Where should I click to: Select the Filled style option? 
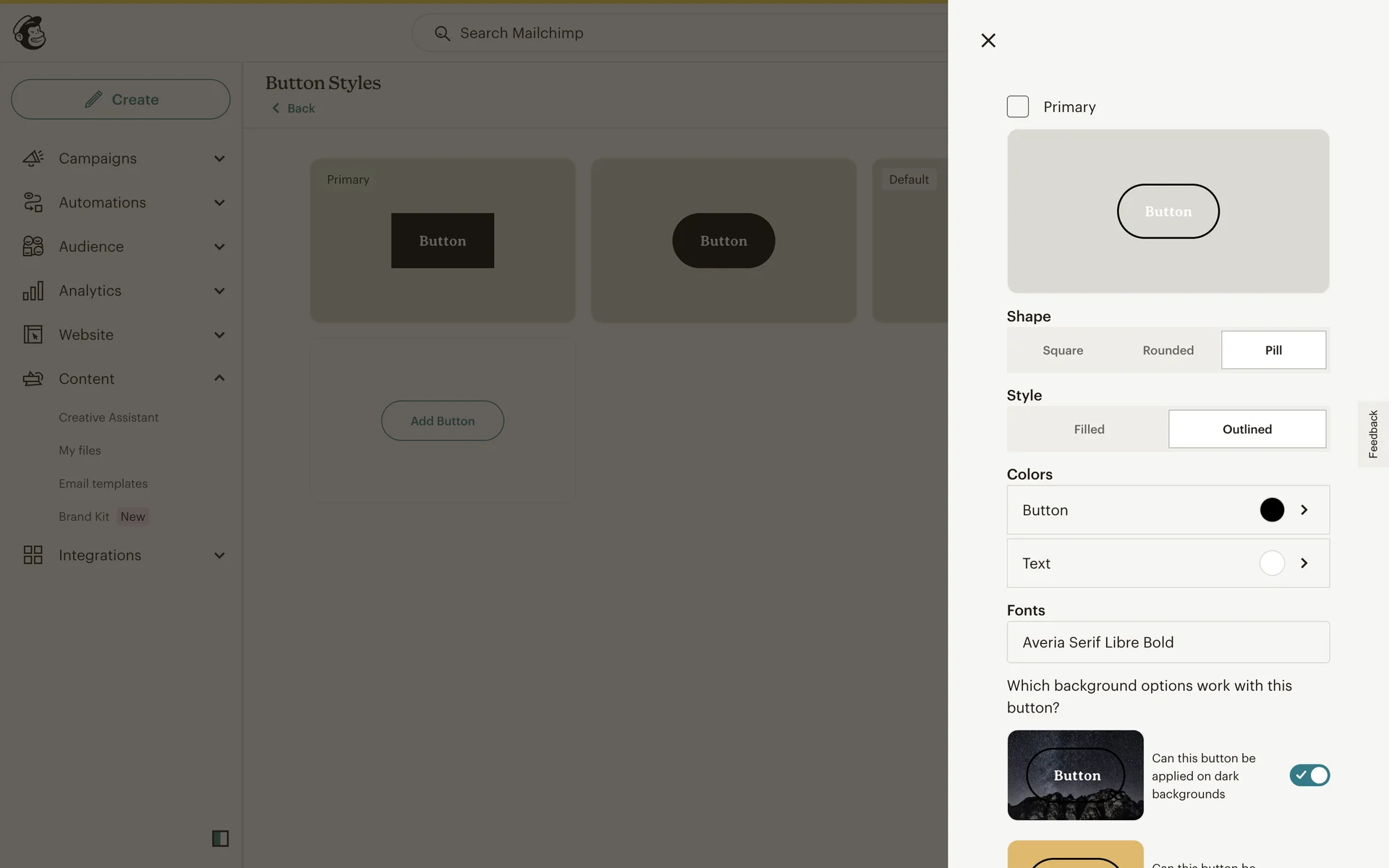pos(1088,429)
